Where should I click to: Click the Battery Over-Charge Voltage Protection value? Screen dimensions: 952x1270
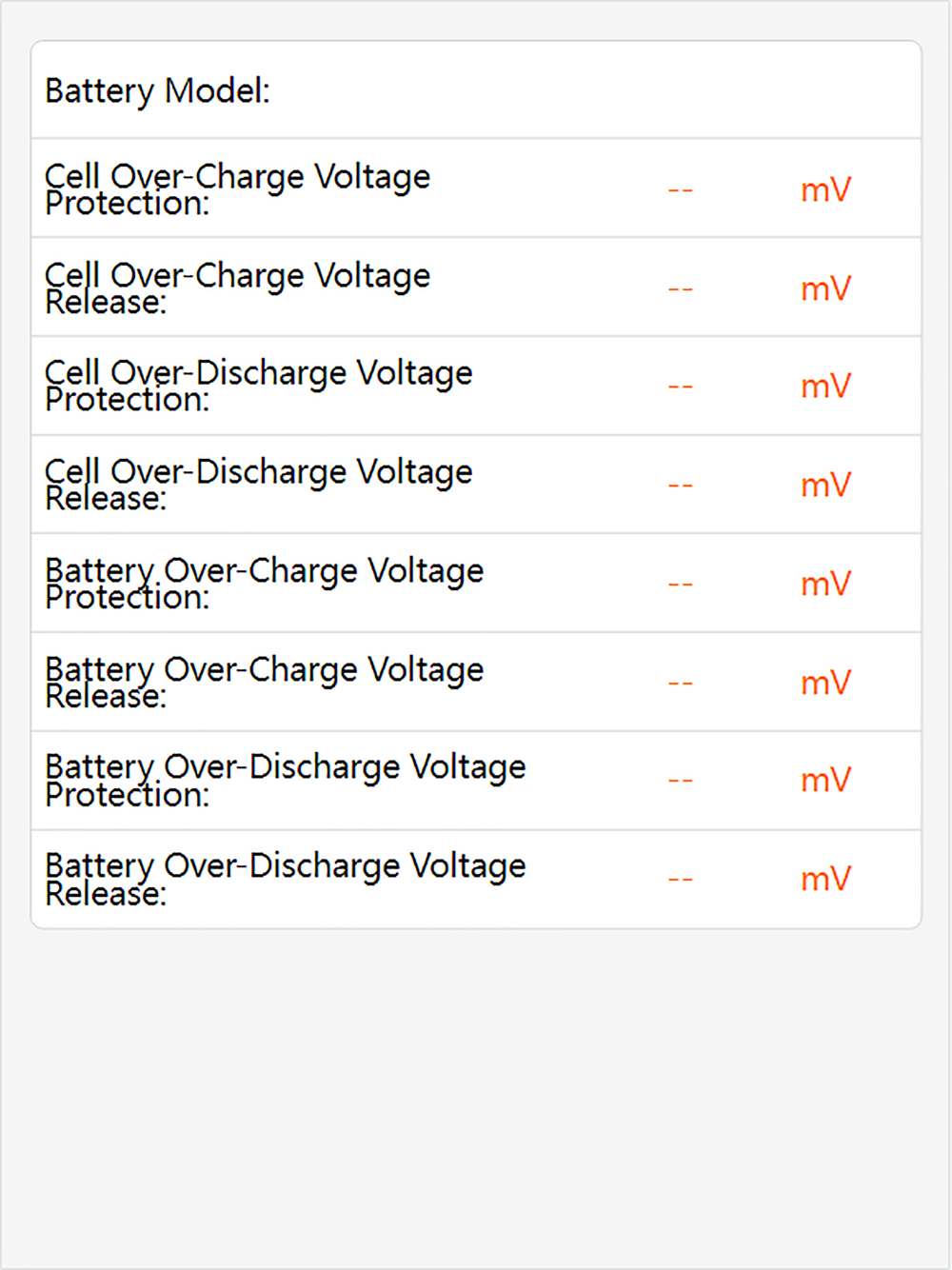pyautogui.click(x=680, y=585)
